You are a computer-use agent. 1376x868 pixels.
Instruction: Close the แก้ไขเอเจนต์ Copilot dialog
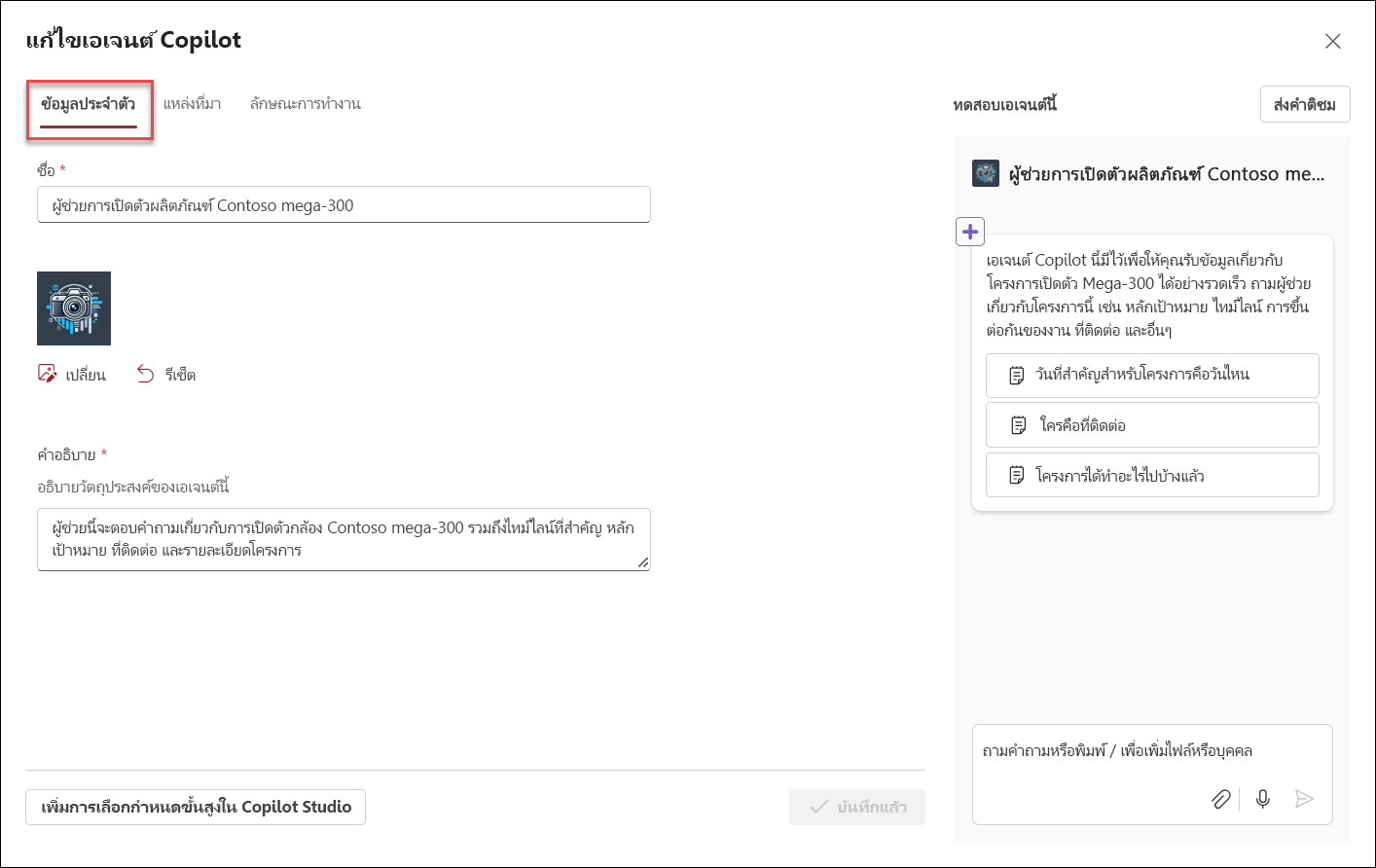(1333, 41)
